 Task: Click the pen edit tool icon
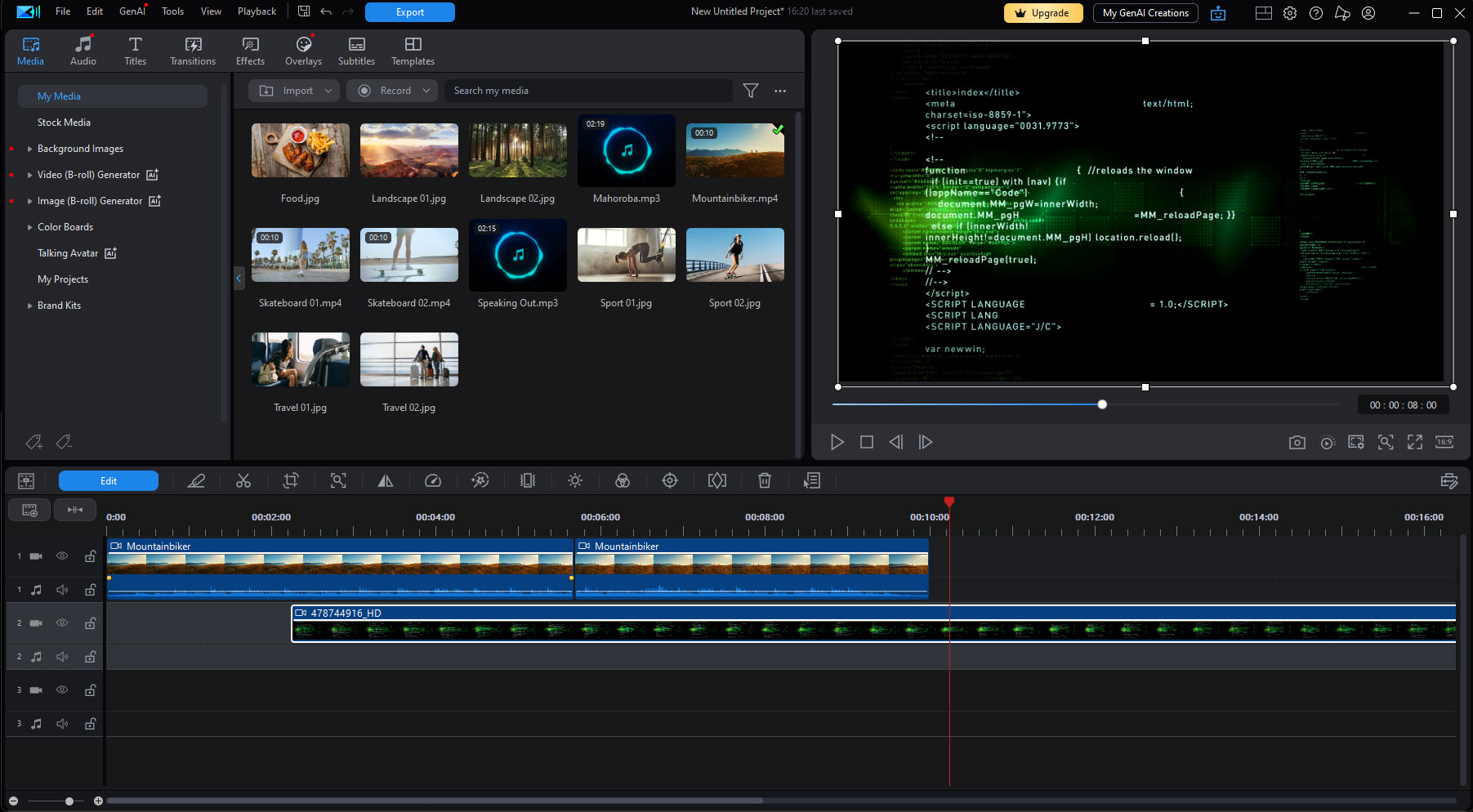click(x=196, y=480)
